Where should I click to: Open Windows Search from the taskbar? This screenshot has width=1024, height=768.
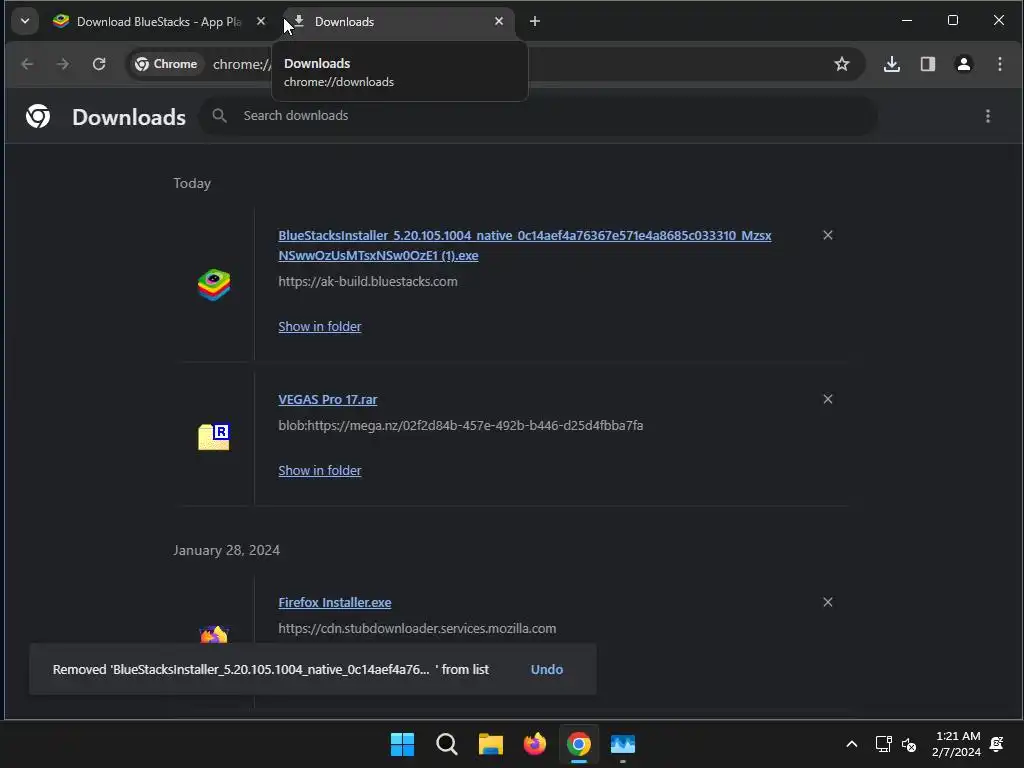pos(447,744)
